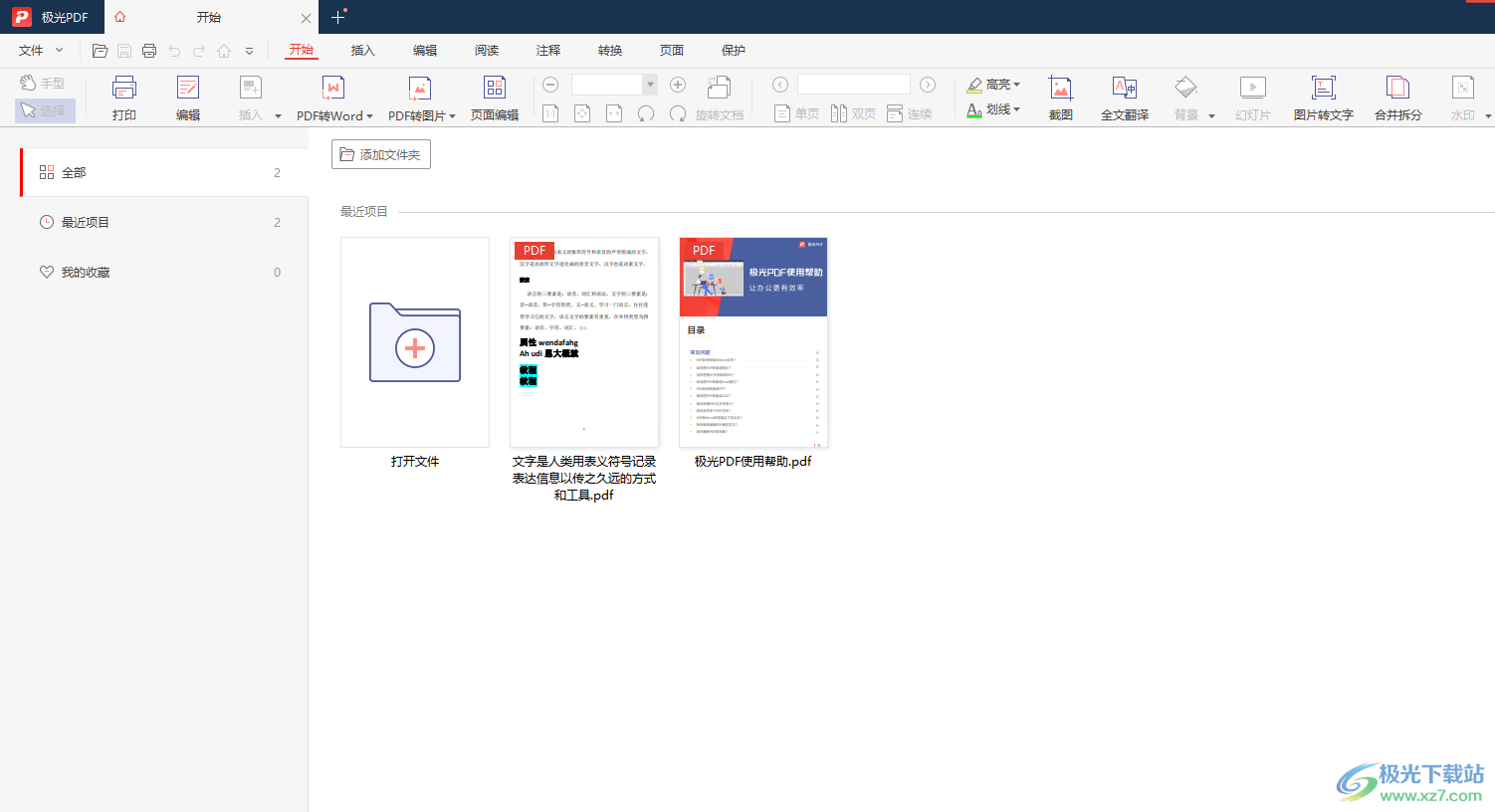Click the redo arrow in quick bar

pos(199,51)
